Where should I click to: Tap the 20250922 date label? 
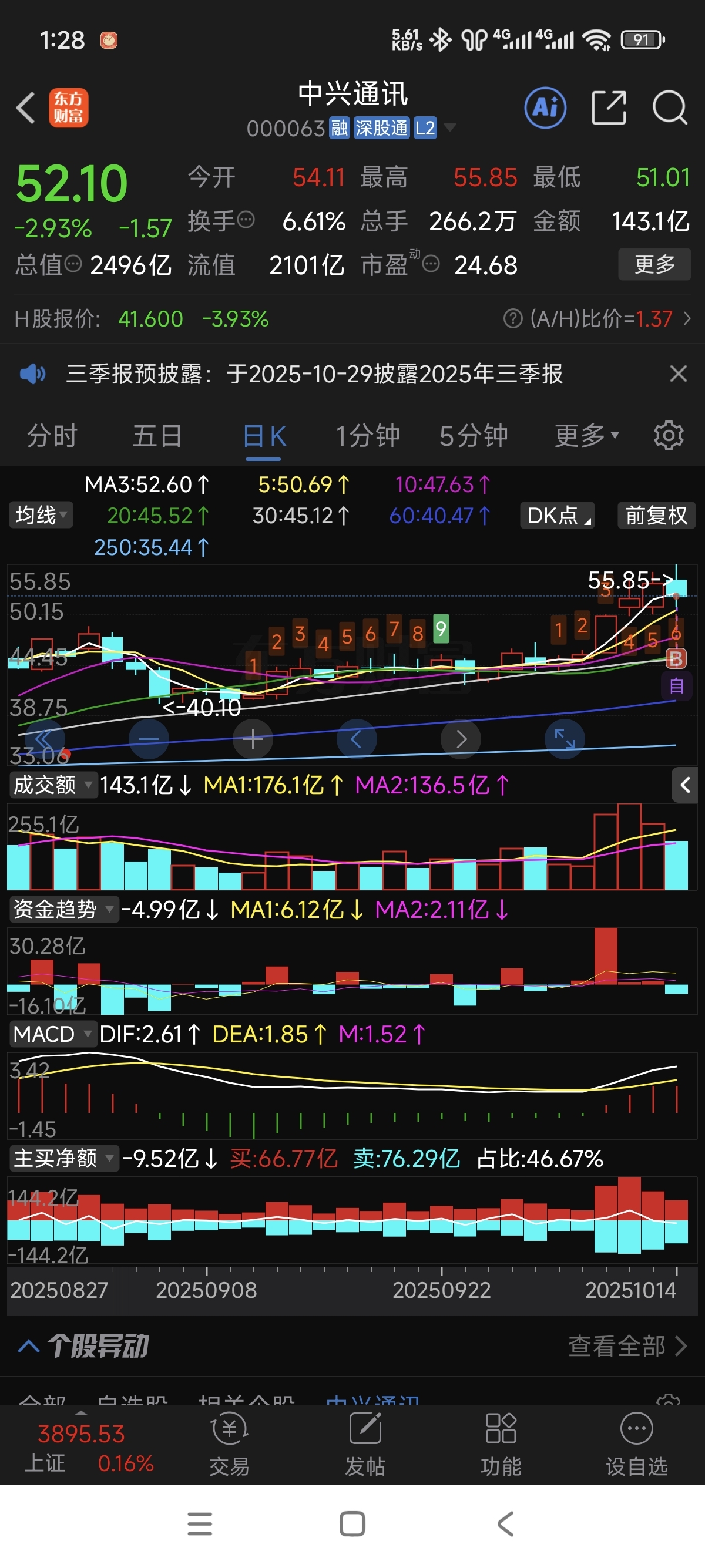pyautogui.click(x=442, y=1290)
